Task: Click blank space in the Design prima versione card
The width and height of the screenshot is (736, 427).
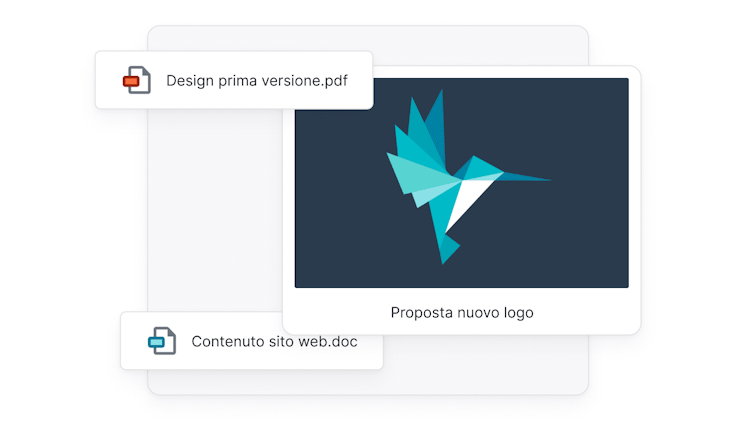Action: pos(358,95)
